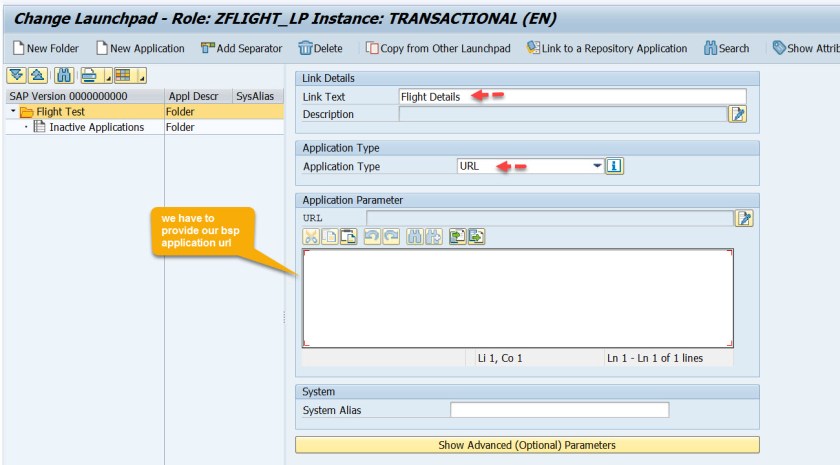Click the System Alias input field
The width and height of the screenshot is (840, 465).
tap(560, 410)
